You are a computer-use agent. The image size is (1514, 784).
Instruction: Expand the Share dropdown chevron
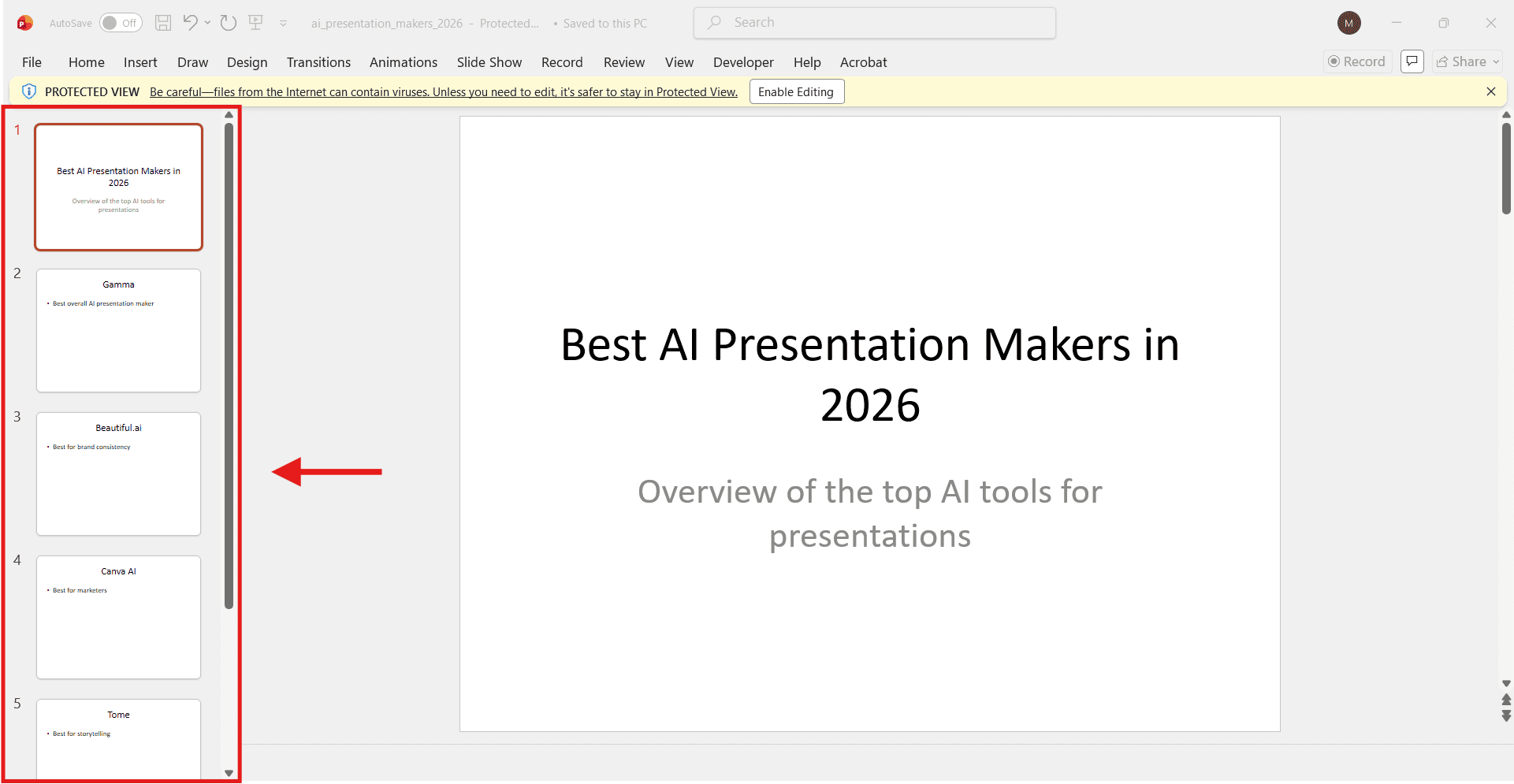[x=1496, y=61]
